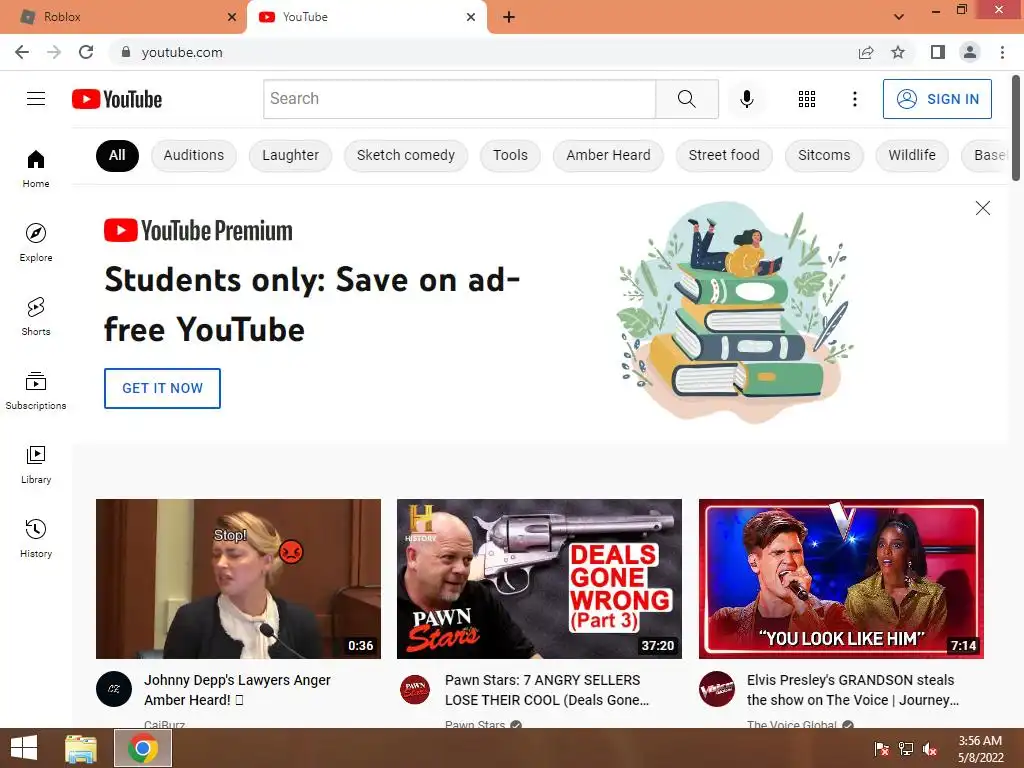Select the Tools filter chip
The image size is (1024, 768).
(x=510, y=155)
